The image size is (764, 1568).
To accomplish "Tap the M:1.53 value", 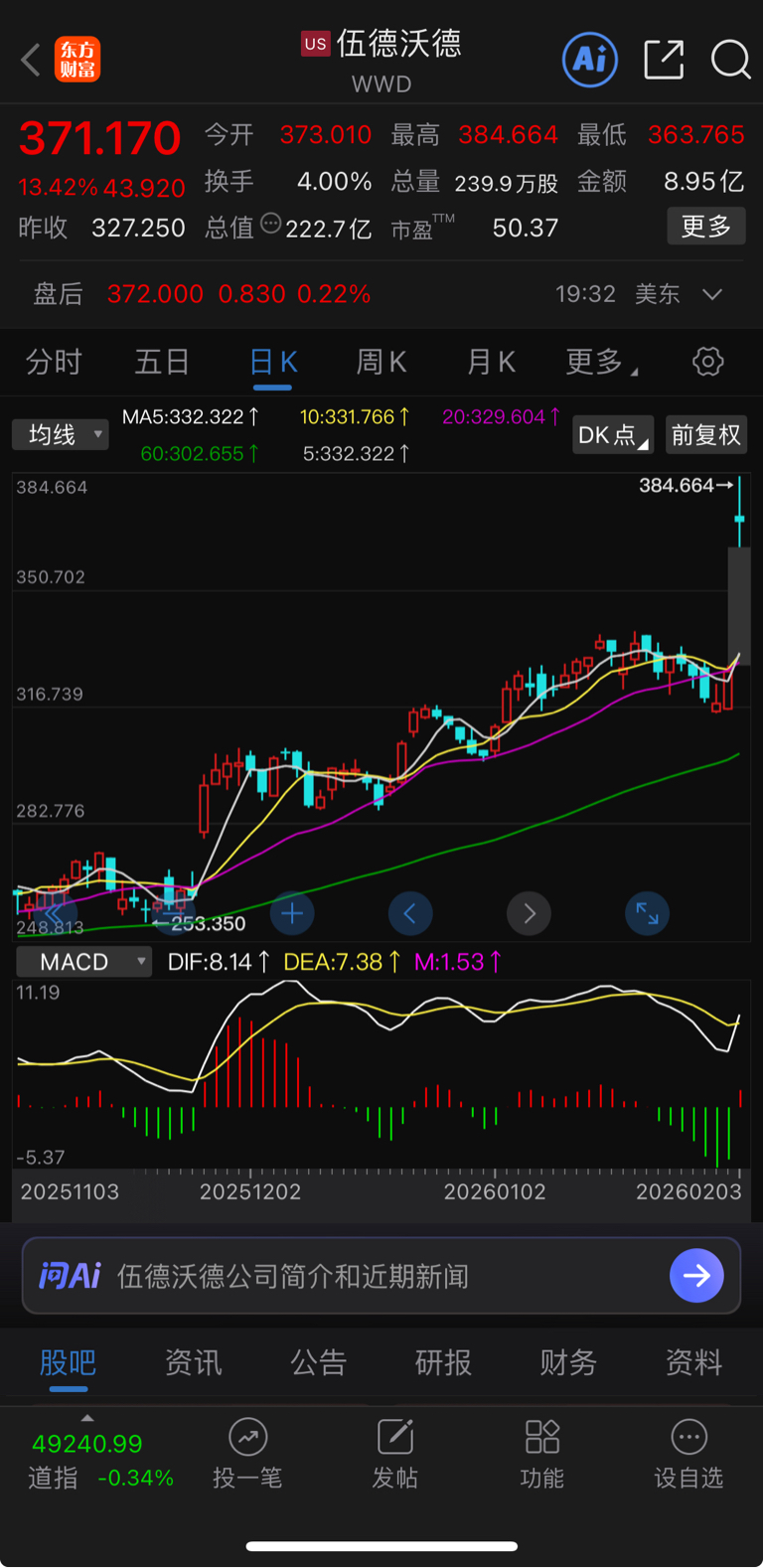I will pos(459,962).
